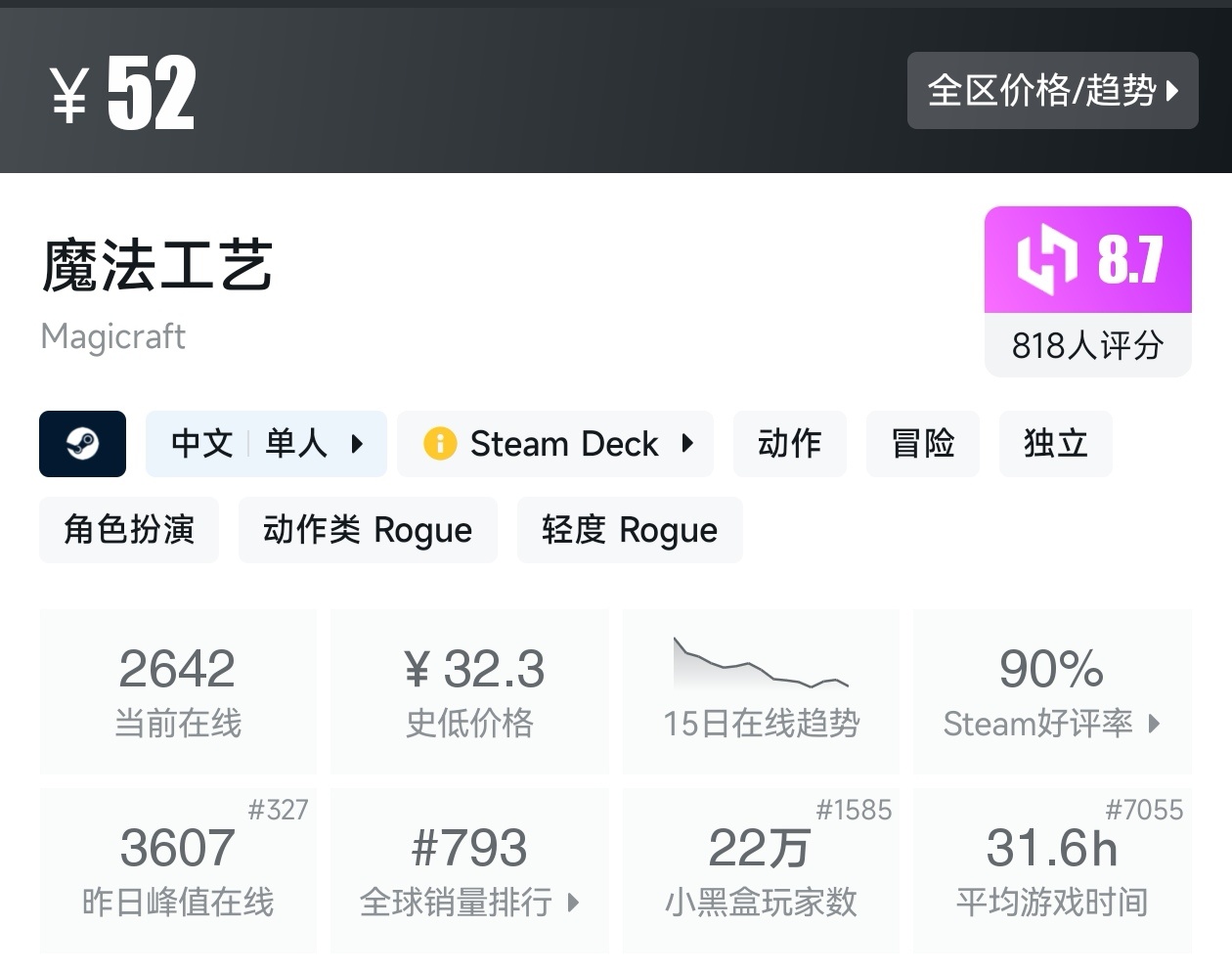Click the yen price symbol at top
This screenshot has height=971, width=1232.
(69, 96)
